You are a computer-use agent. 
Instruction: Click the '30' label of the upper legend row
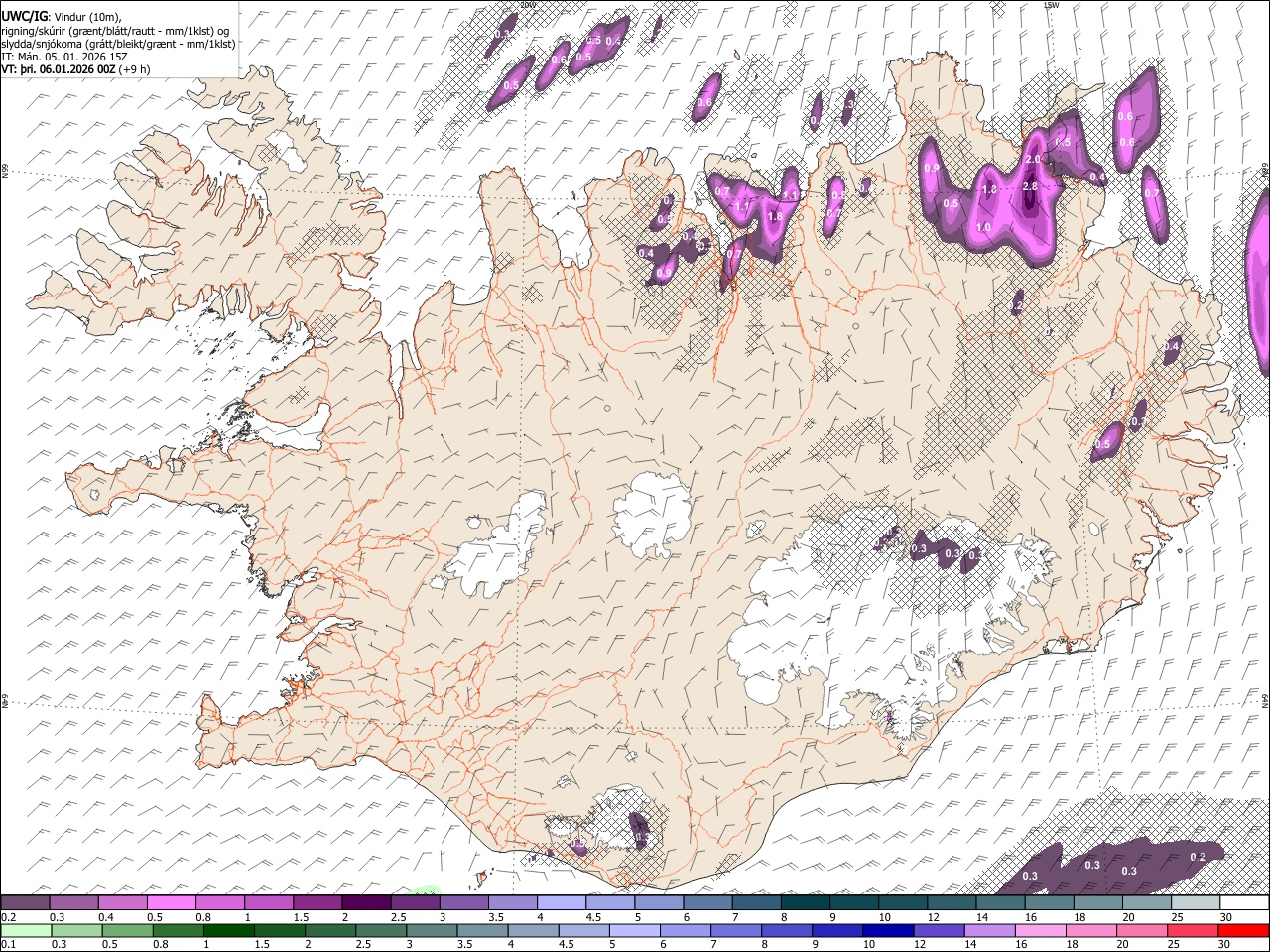click(x=1227, y=917)
